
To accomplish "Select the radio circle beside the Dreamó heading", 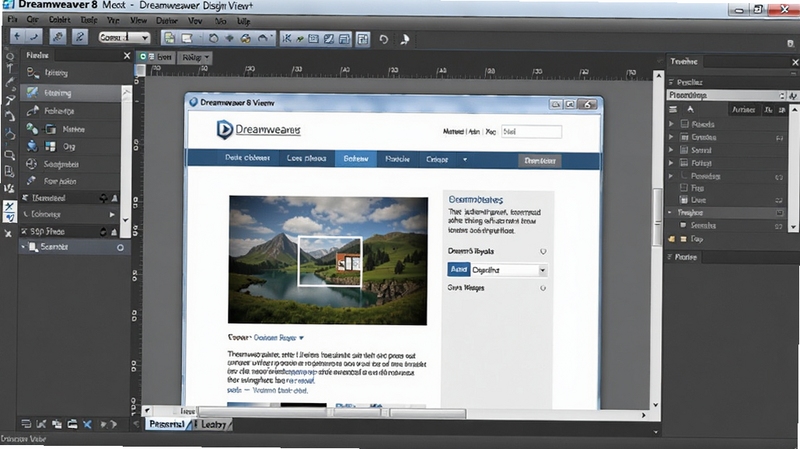I will tap(543, 251).
